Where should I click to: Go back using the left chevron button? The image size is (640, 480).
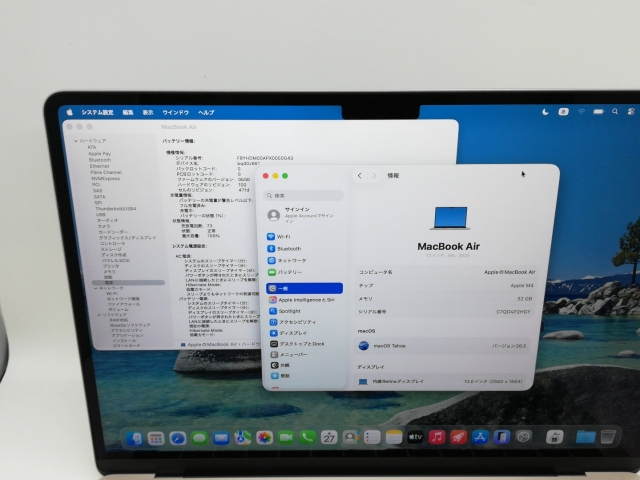click(x=360, y=176)
